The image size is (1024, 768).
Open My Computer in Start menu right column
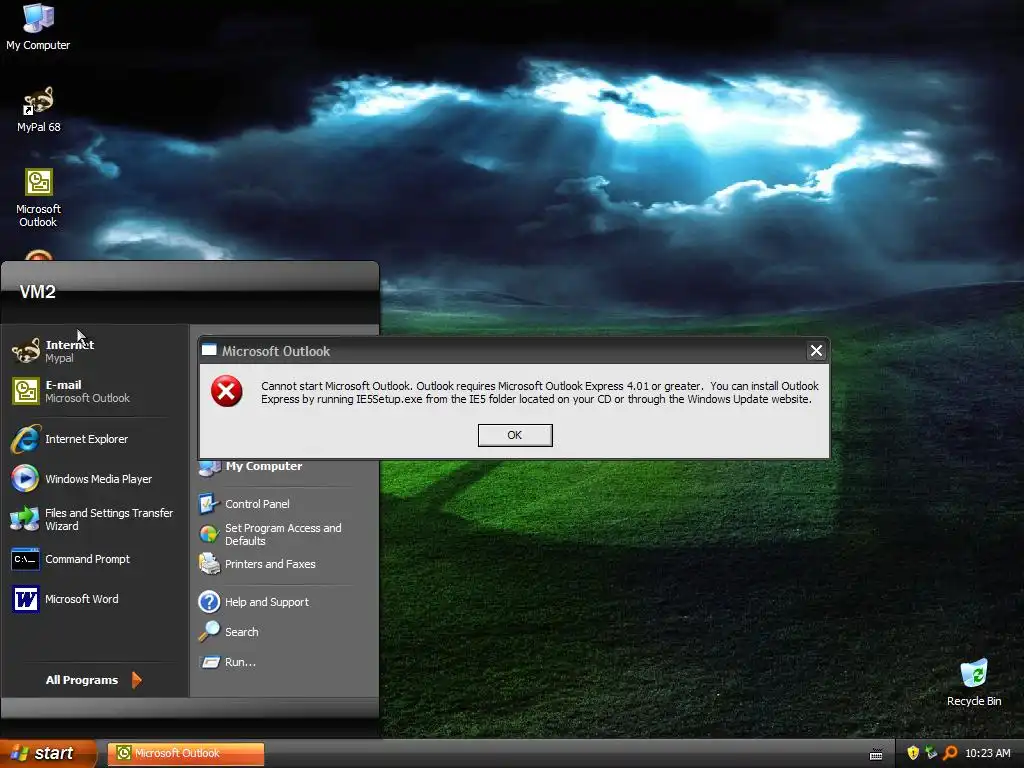click(x=251, y=466)
